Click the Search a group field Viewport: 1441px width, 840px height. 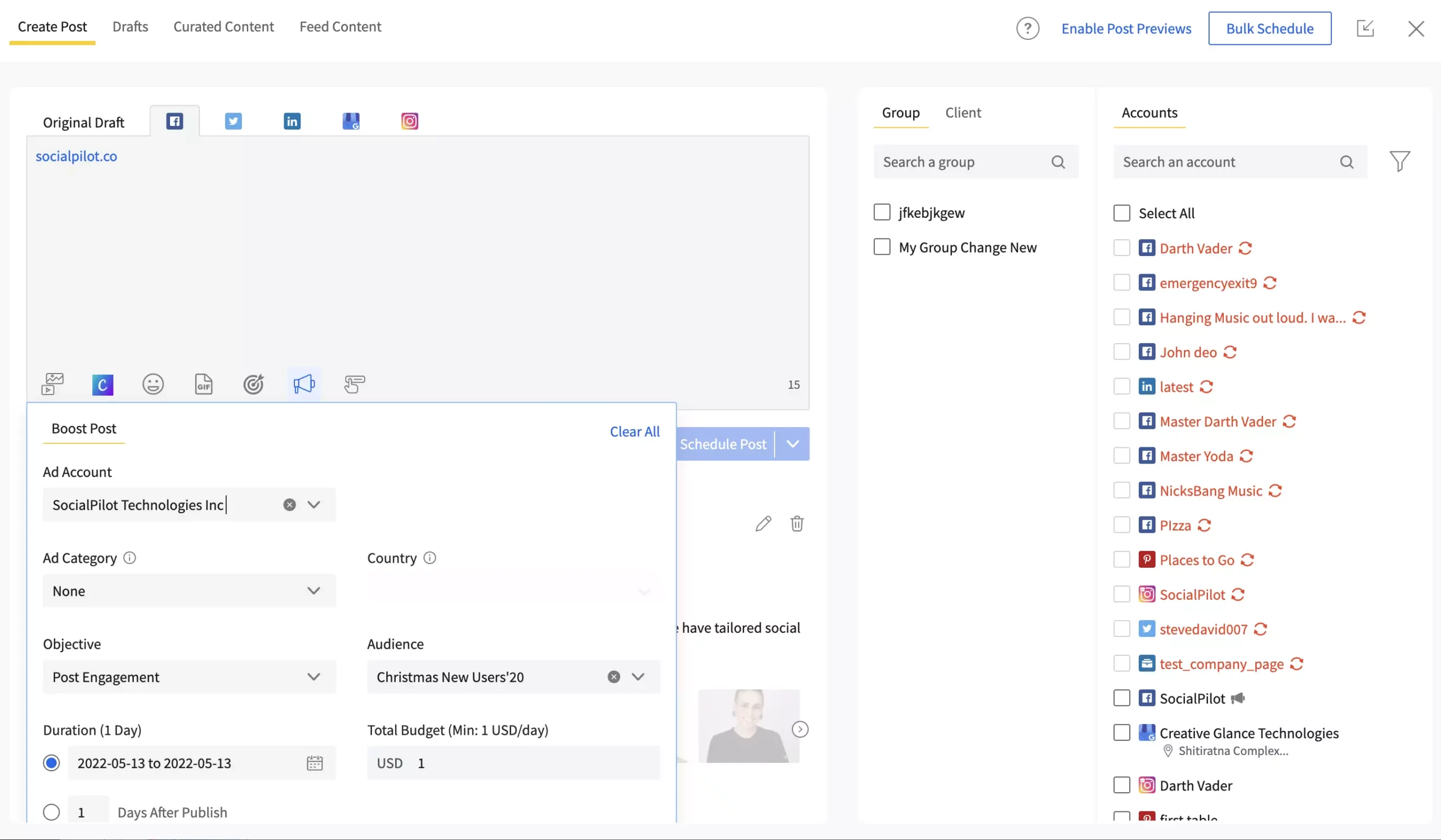(976, 162)
